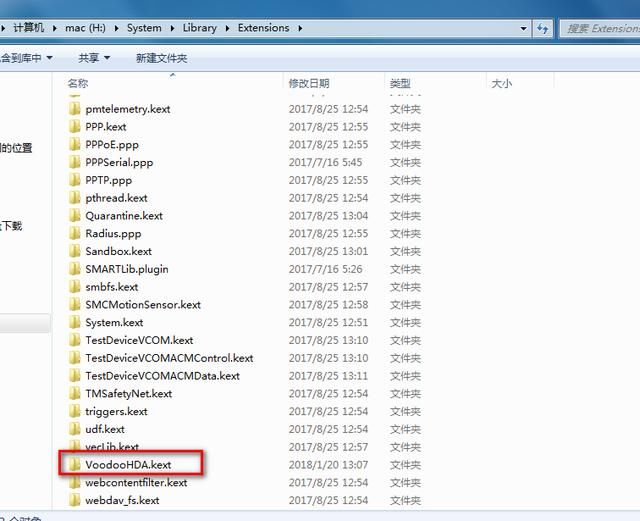Sort by 名称 column header

[x=78, y=84]
